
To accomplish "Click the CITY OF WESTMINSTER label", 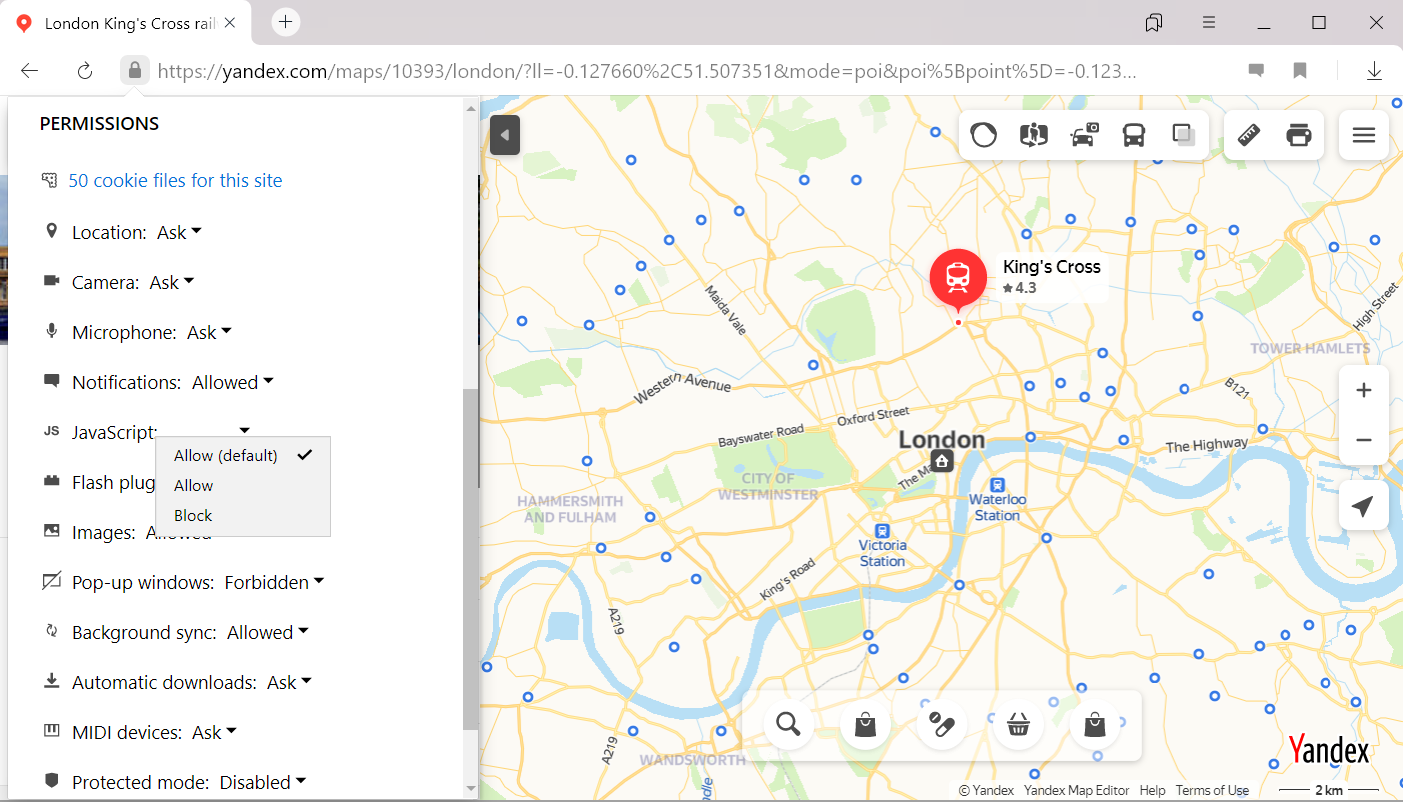I will coord(768,486).
